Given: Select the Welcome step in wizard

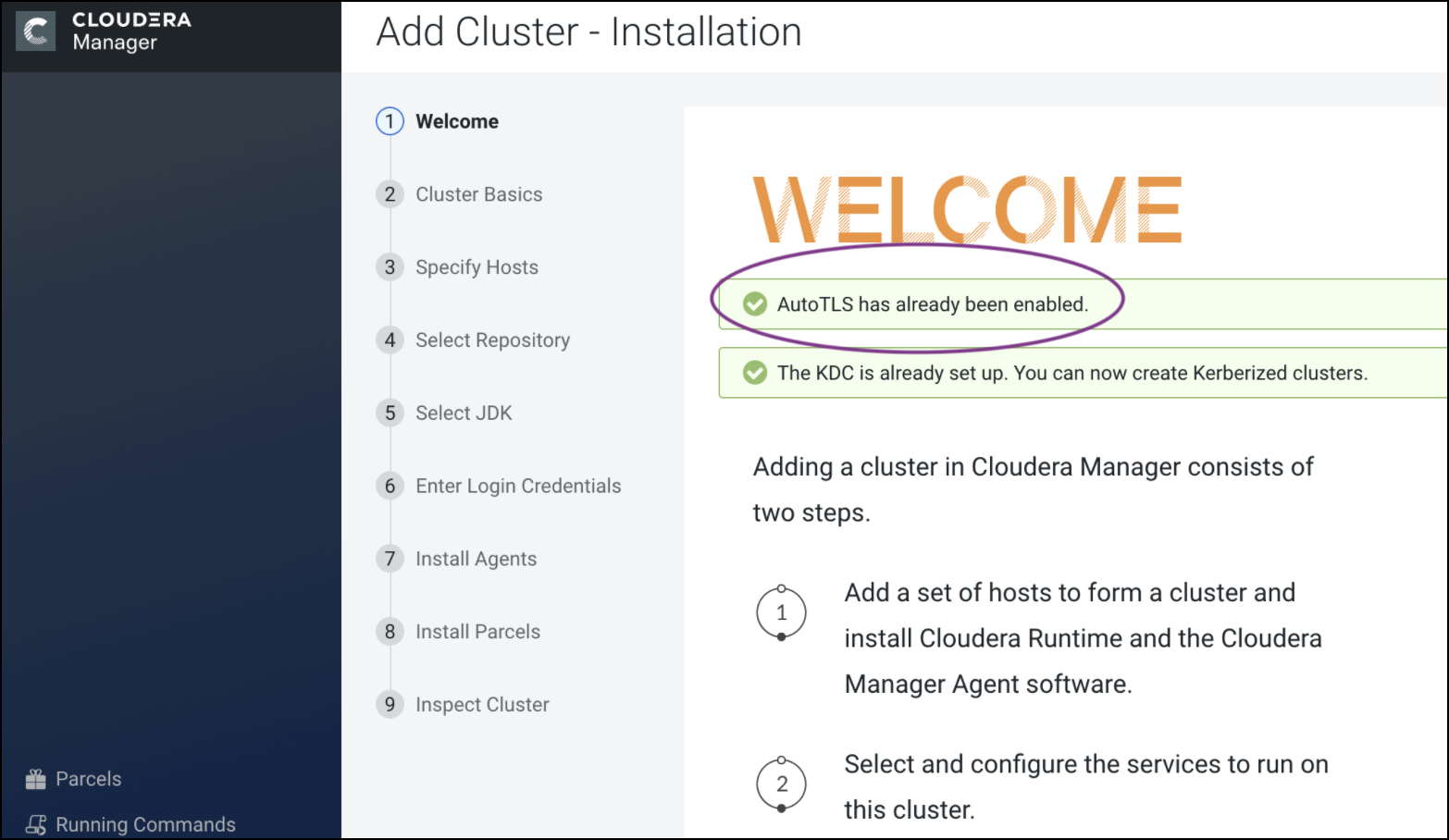Looking at the screenshot, I should [457, 121].
